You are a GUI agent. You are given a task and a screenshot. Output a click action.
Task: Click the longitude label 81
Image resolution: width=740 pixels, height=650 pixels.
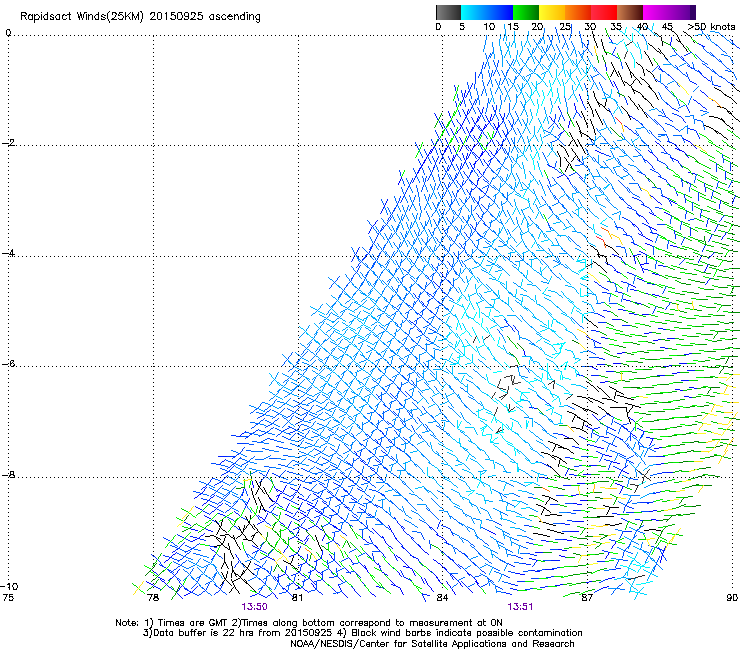click(297, 598)
